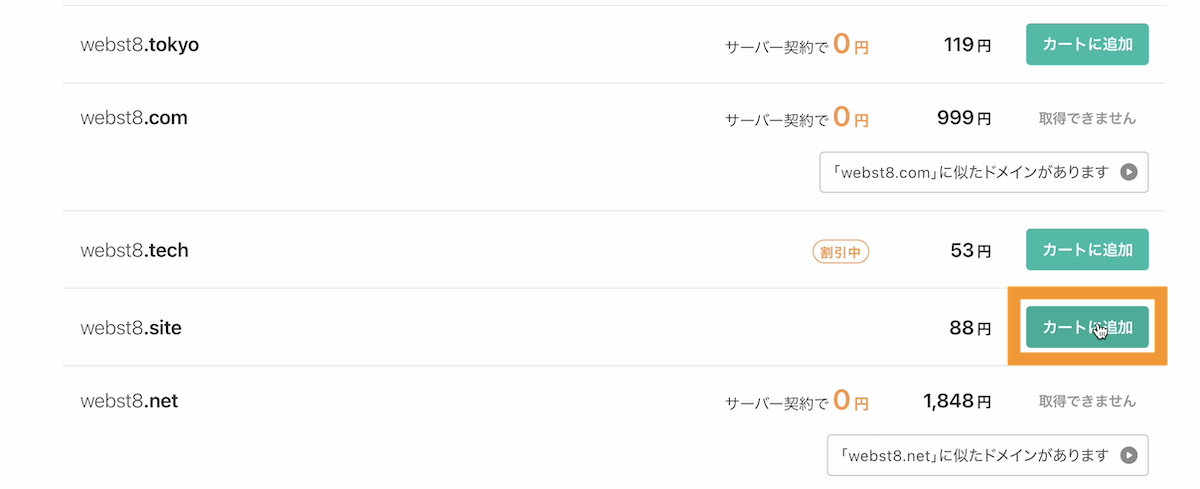
Task: Click the 割引中 badge on webst8.tech
Action: pyautogui.click(x=841, y=252)
